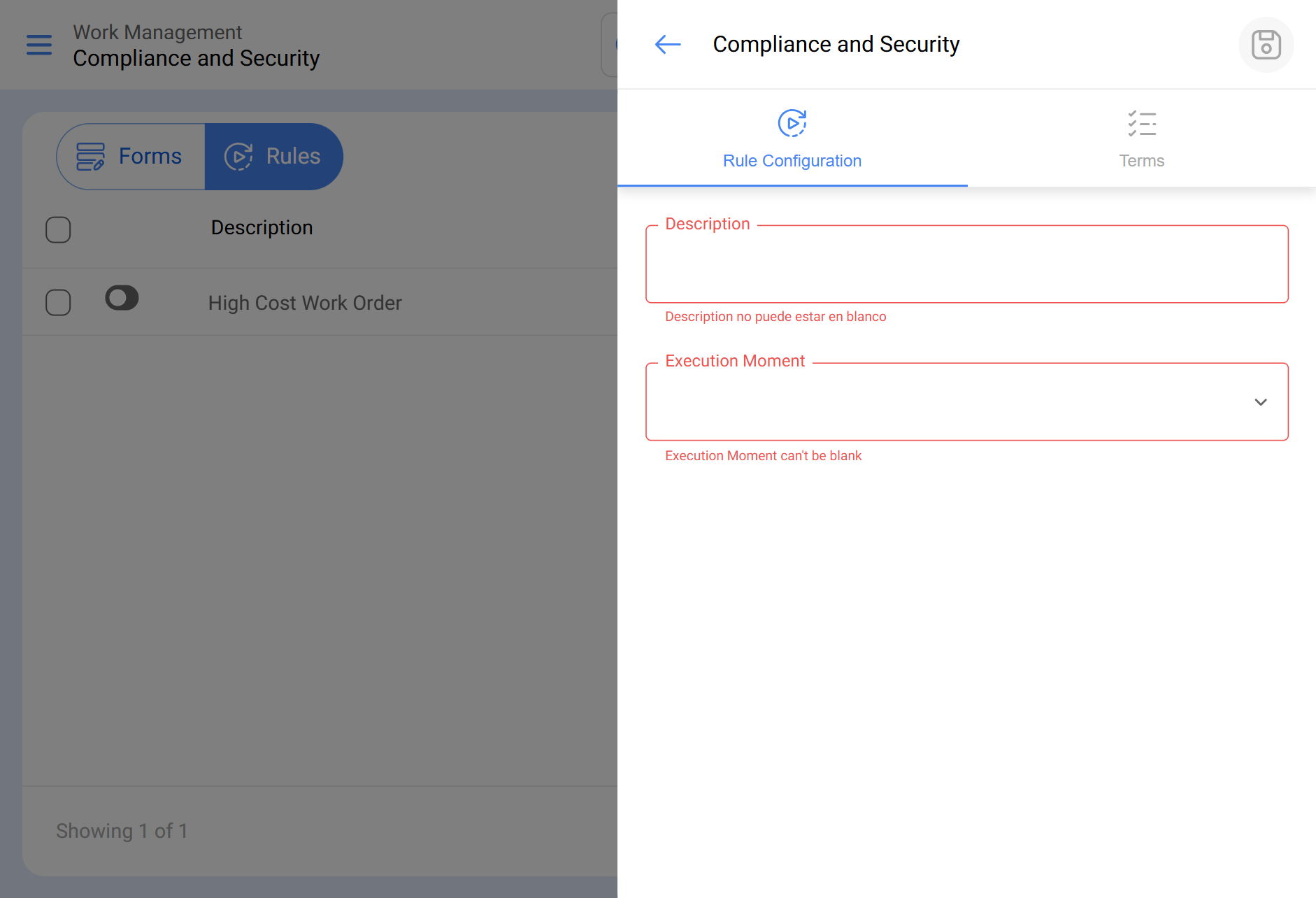Select the High Cost Work Order checkbox

tap(58, 303)
